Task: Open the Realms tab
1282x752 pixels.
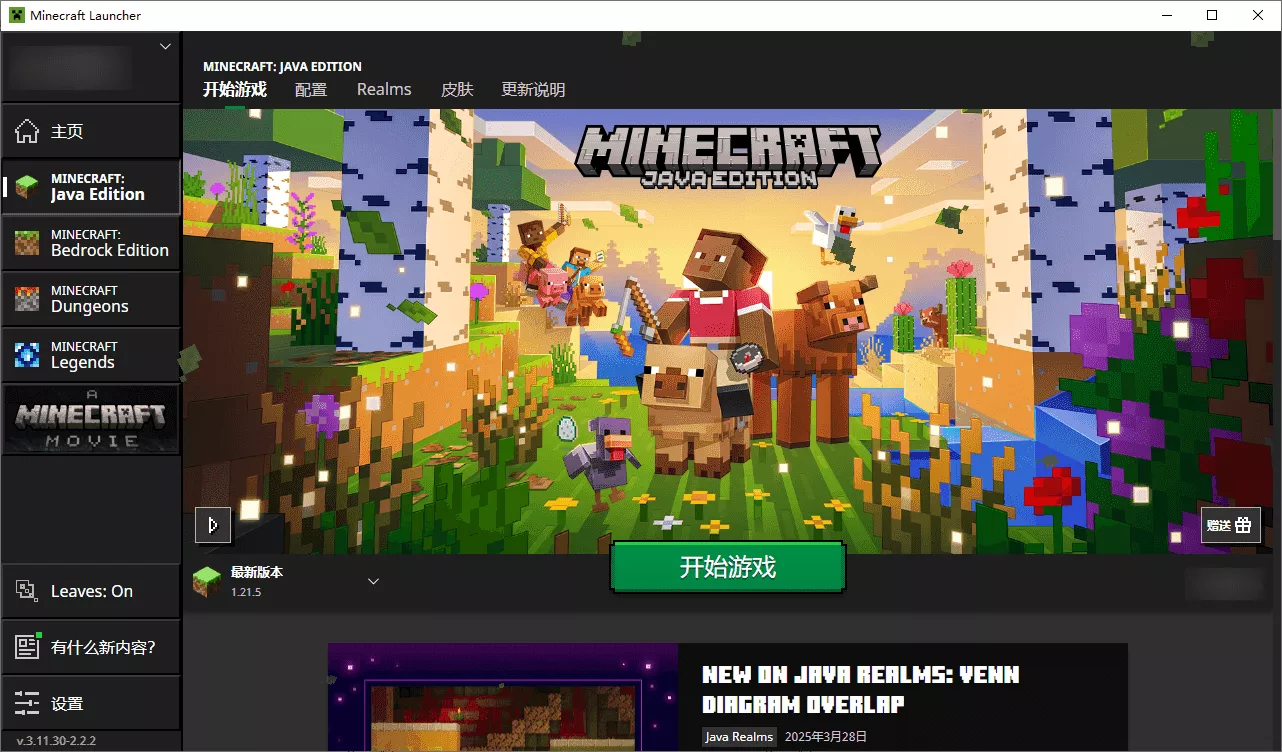Action: (x=384, y=89)
